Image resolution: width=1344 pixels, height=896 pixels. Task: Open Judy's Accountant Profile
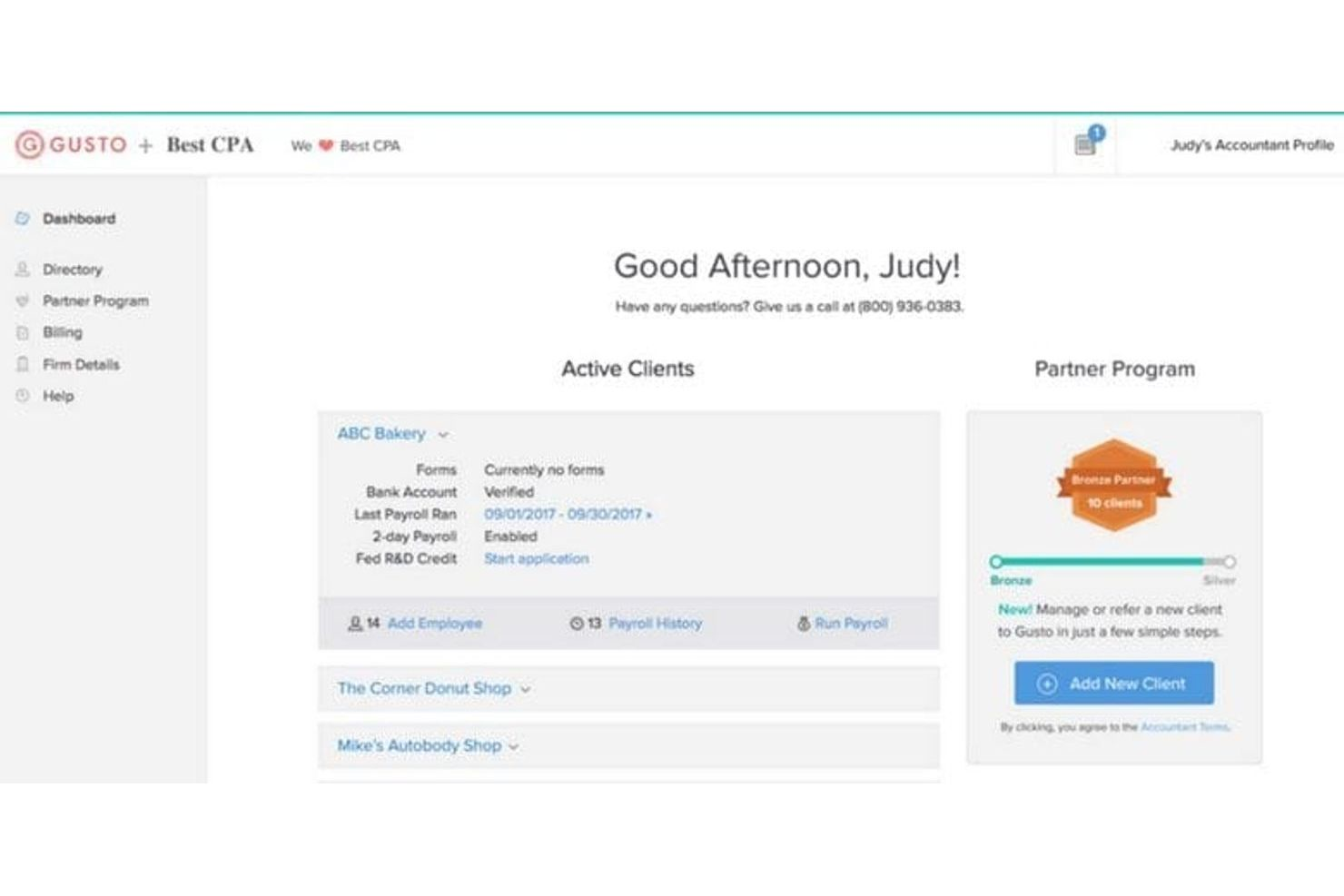coord(1252,144)
